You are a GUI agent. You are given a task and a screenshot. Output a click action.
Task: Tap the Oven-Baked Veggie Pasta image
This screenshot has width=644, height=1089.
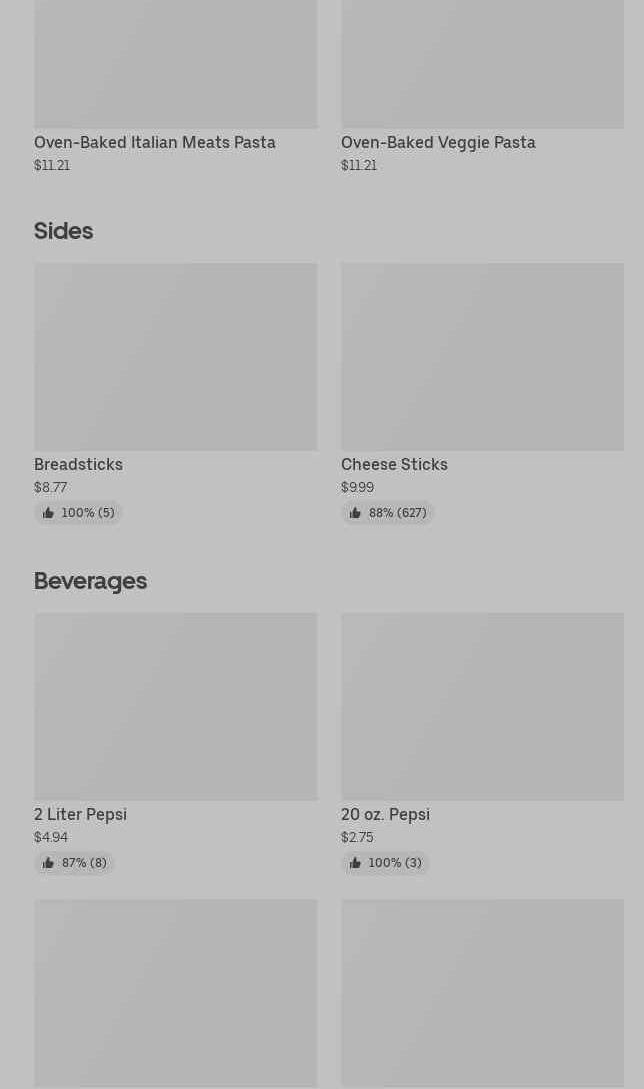[x=482, y=64]
